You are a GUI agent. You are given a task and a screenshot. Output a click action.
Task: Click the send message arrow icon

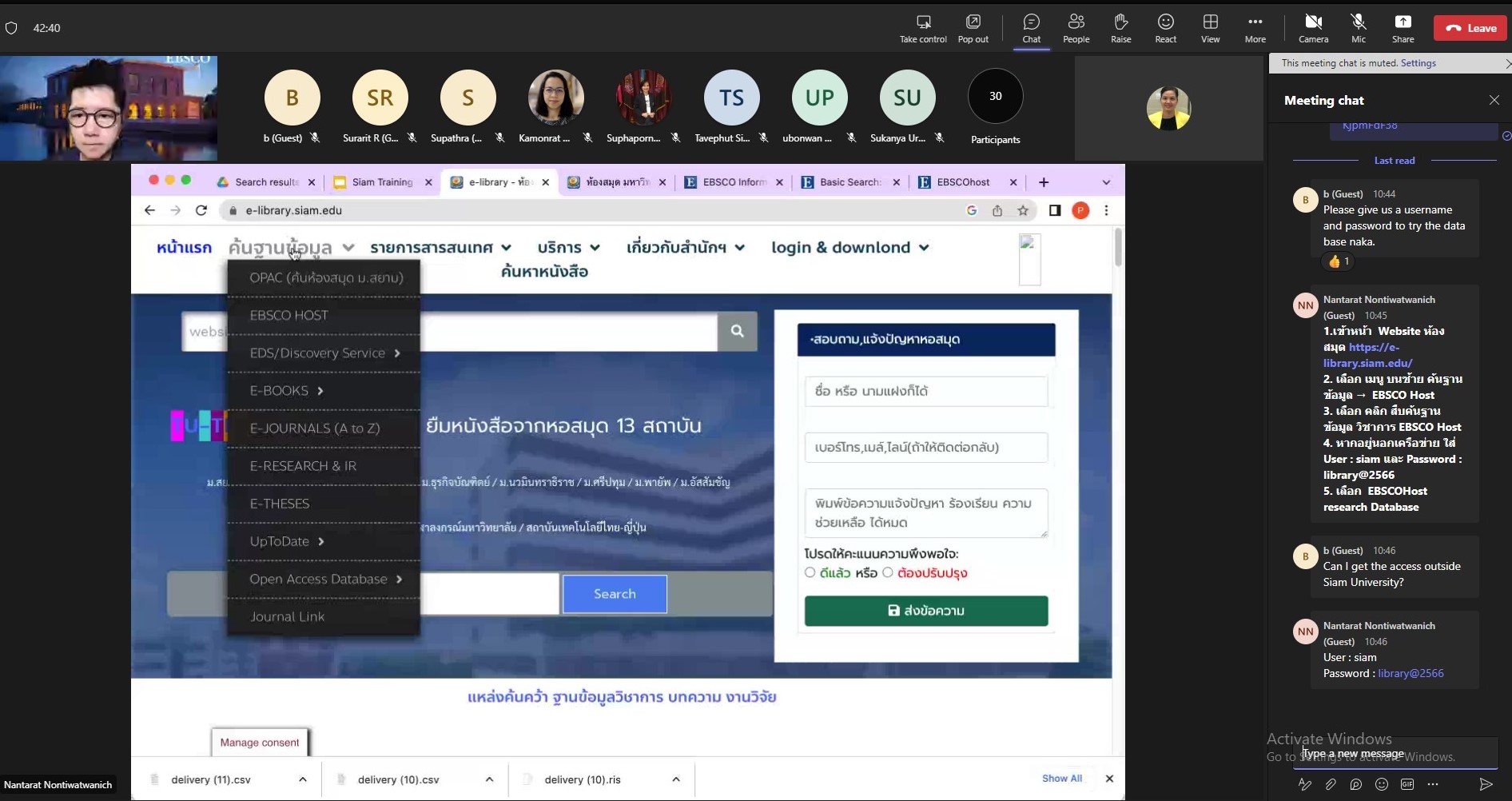[x=1486, y=784]
